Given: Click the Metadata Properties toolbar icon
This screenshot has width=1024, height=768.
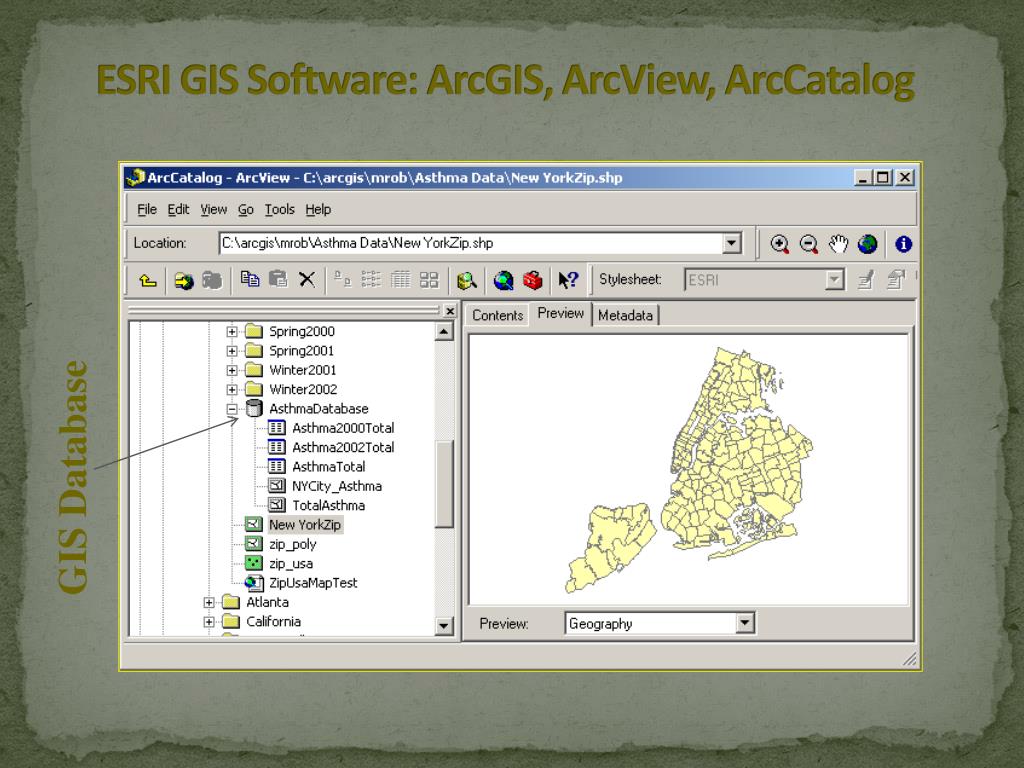Looking at the screenshot, I should pos(896,280).
